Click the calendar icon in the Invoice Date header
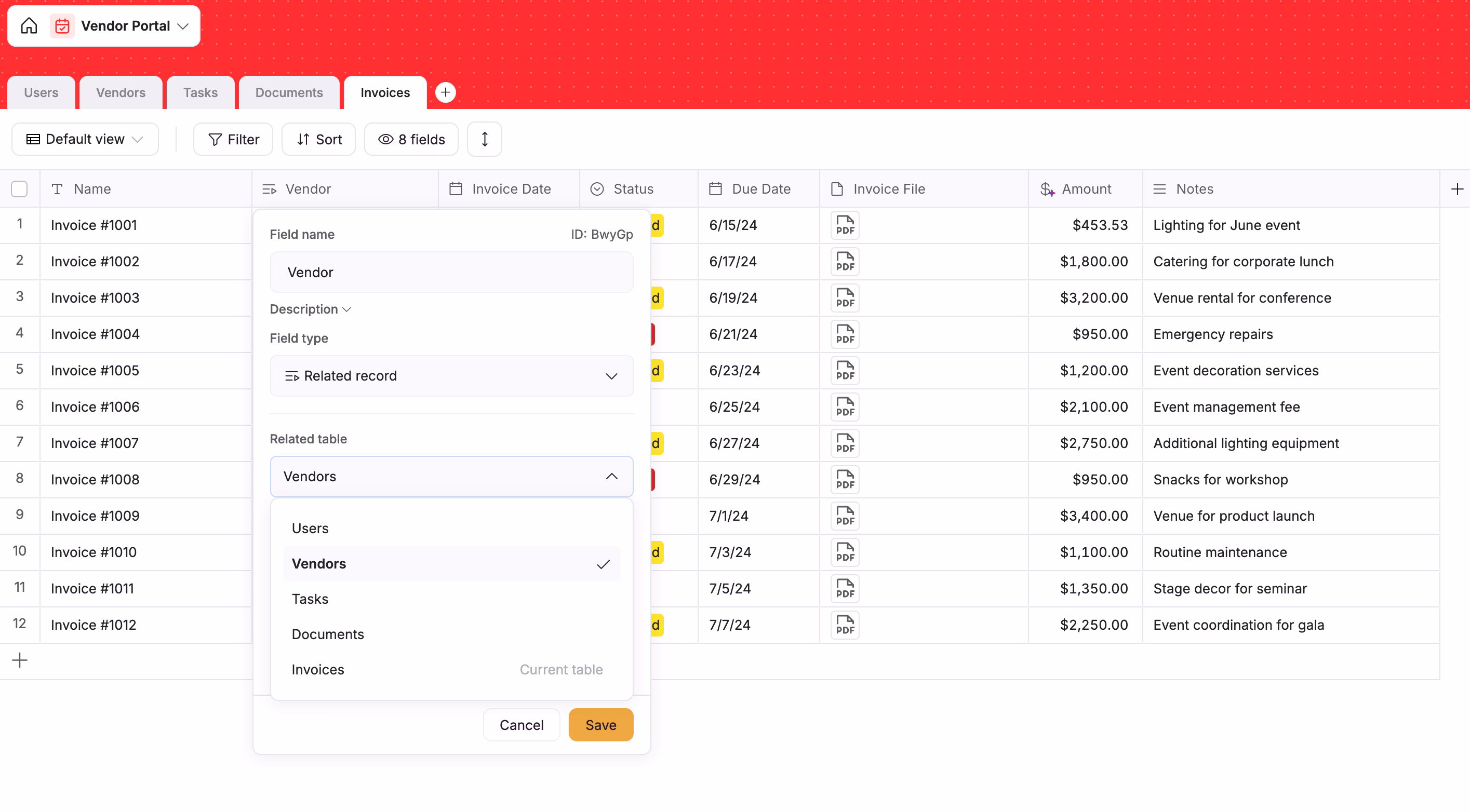The image size is (1470, 812). 455,188
